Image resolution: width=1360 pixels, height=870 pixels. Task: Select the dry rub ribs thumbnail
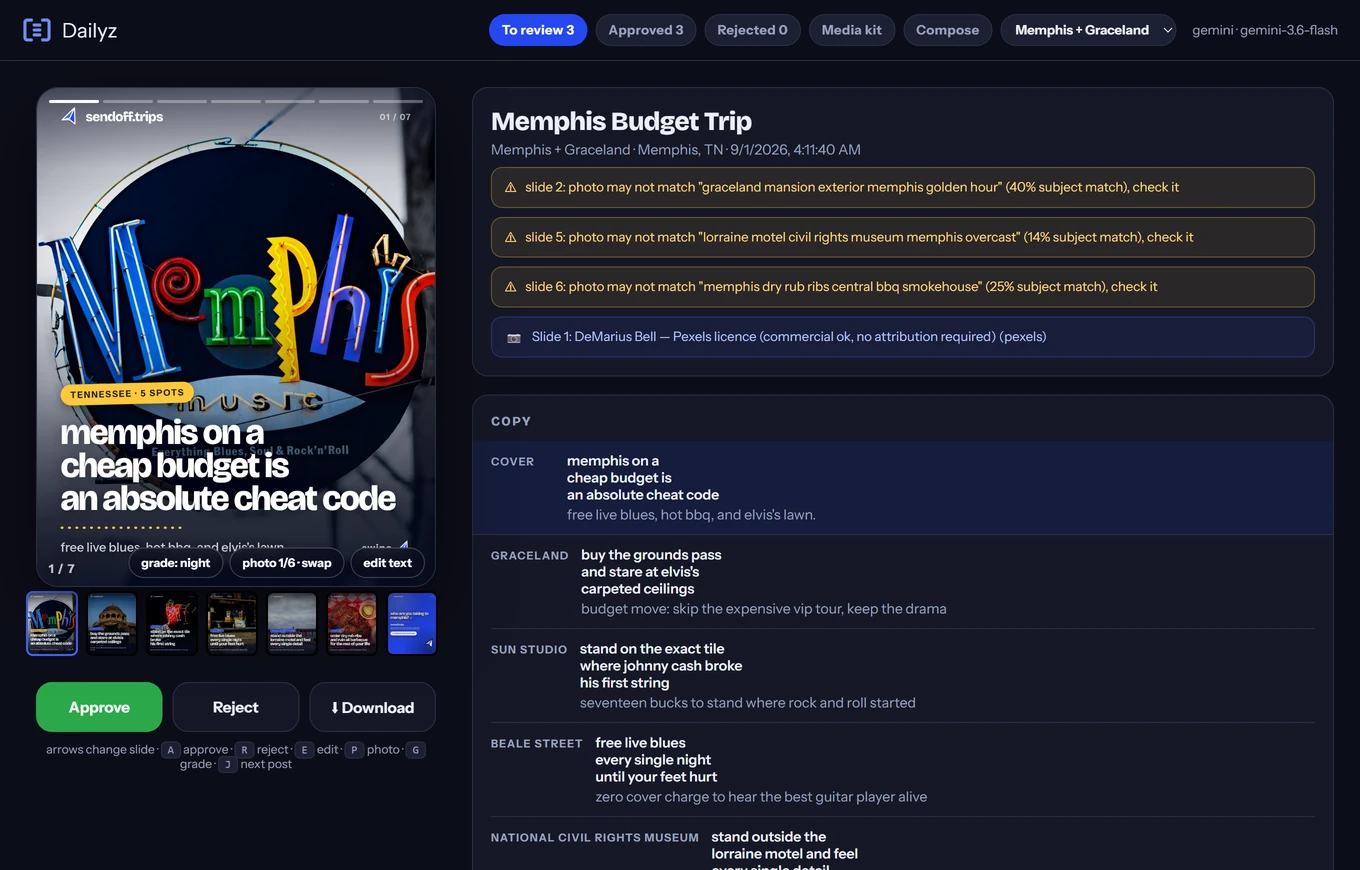[352, 623]
